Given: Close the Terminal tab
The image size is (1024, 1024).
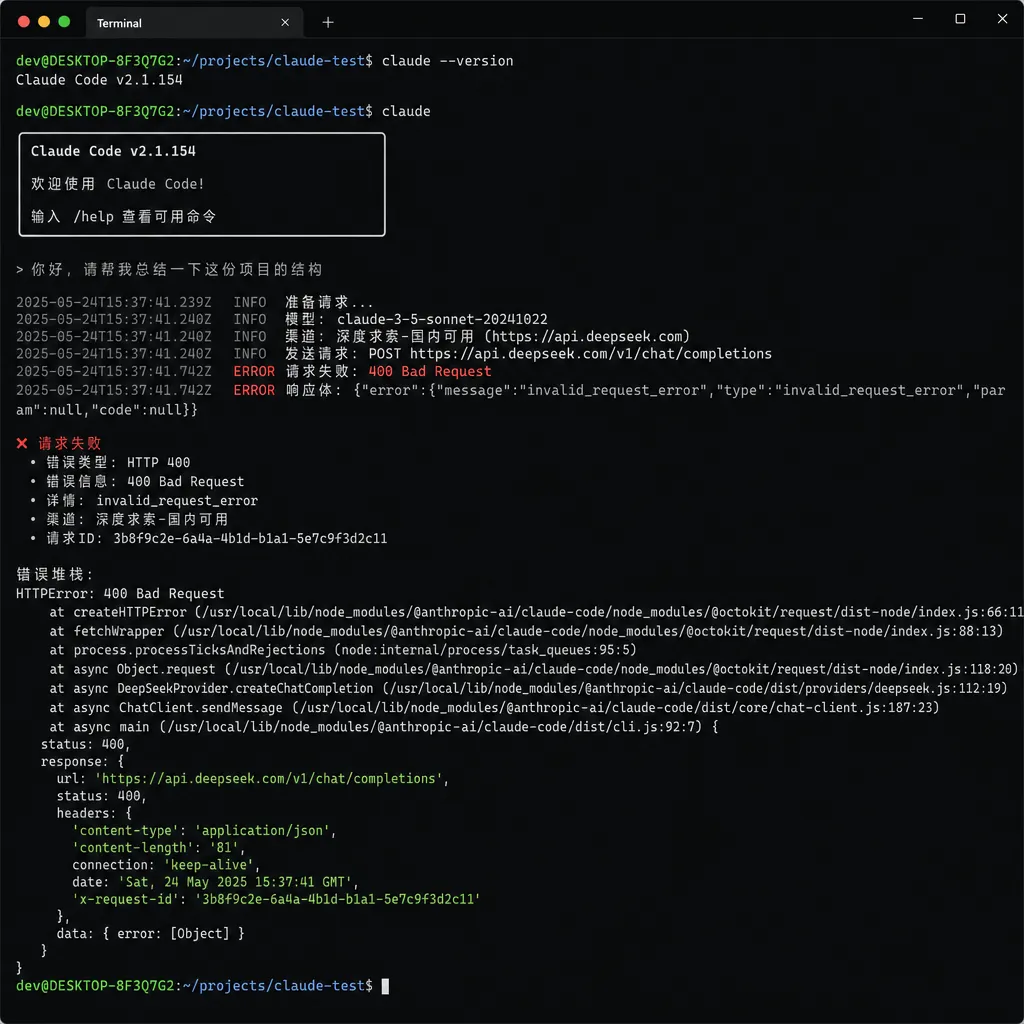Looking at the screenshot, I should pos(285,23).
